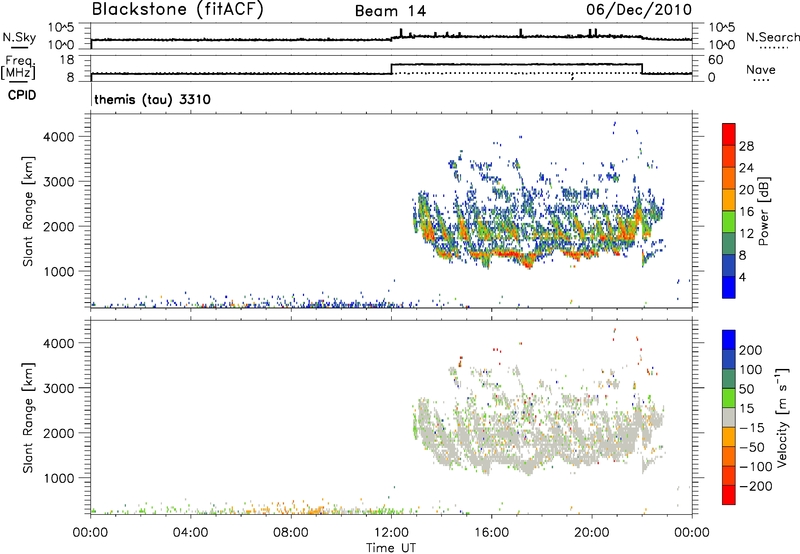Click the 'themis (tau) 3310' text

pos(153,99)
